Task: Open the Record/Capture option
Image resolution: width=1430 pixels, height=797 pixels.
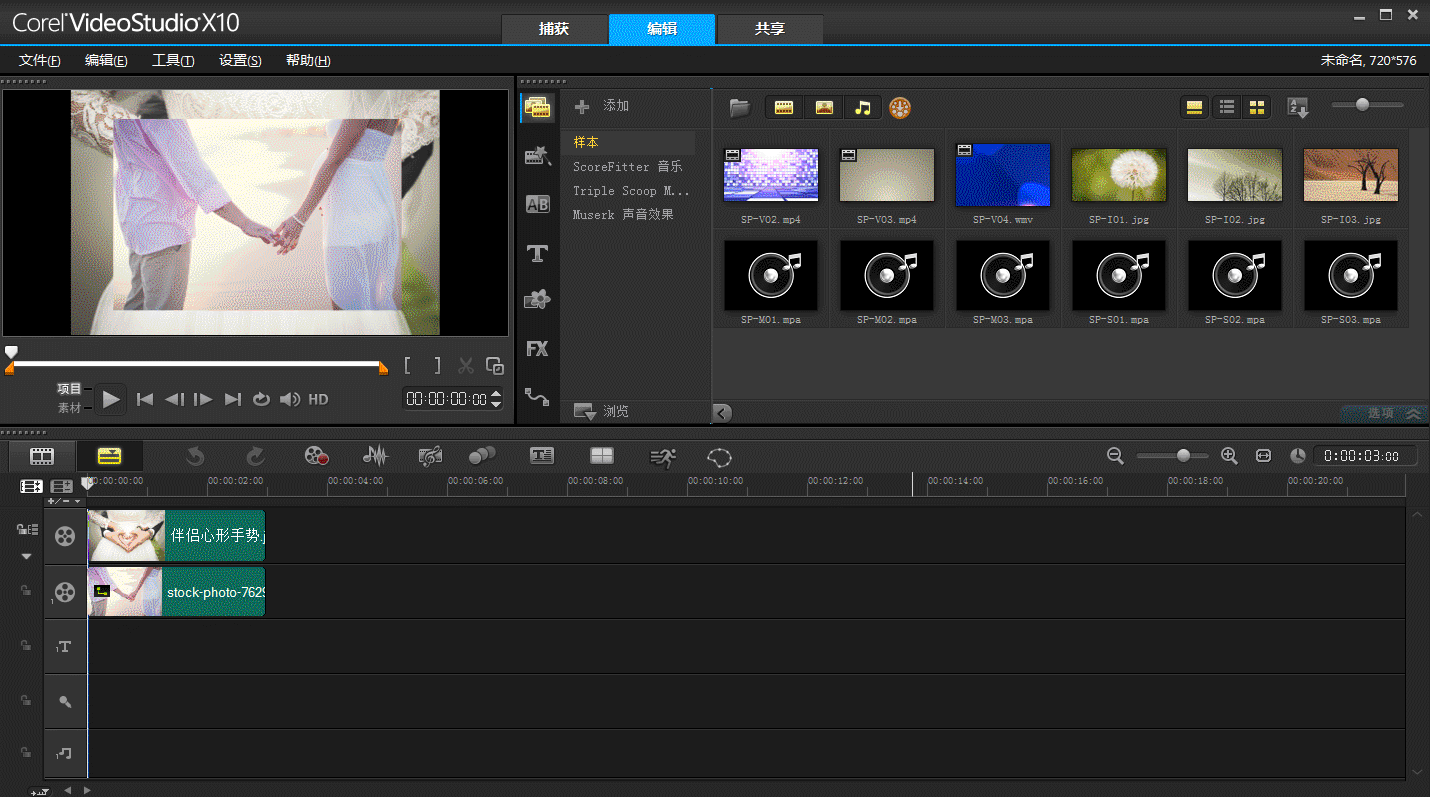Action: (x=317, y=456)
